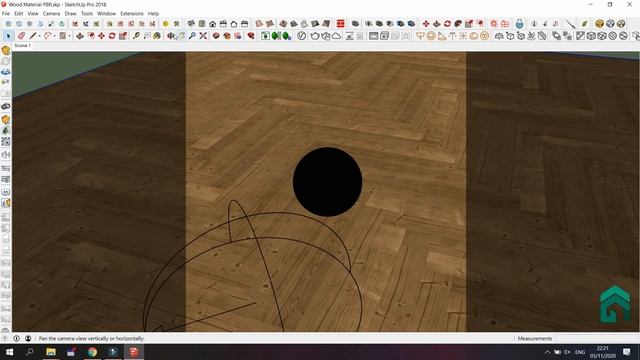The width and height of the screenshot is (640, 360).
Task: Click the blue flask extension icon
Action: (519, 24)
